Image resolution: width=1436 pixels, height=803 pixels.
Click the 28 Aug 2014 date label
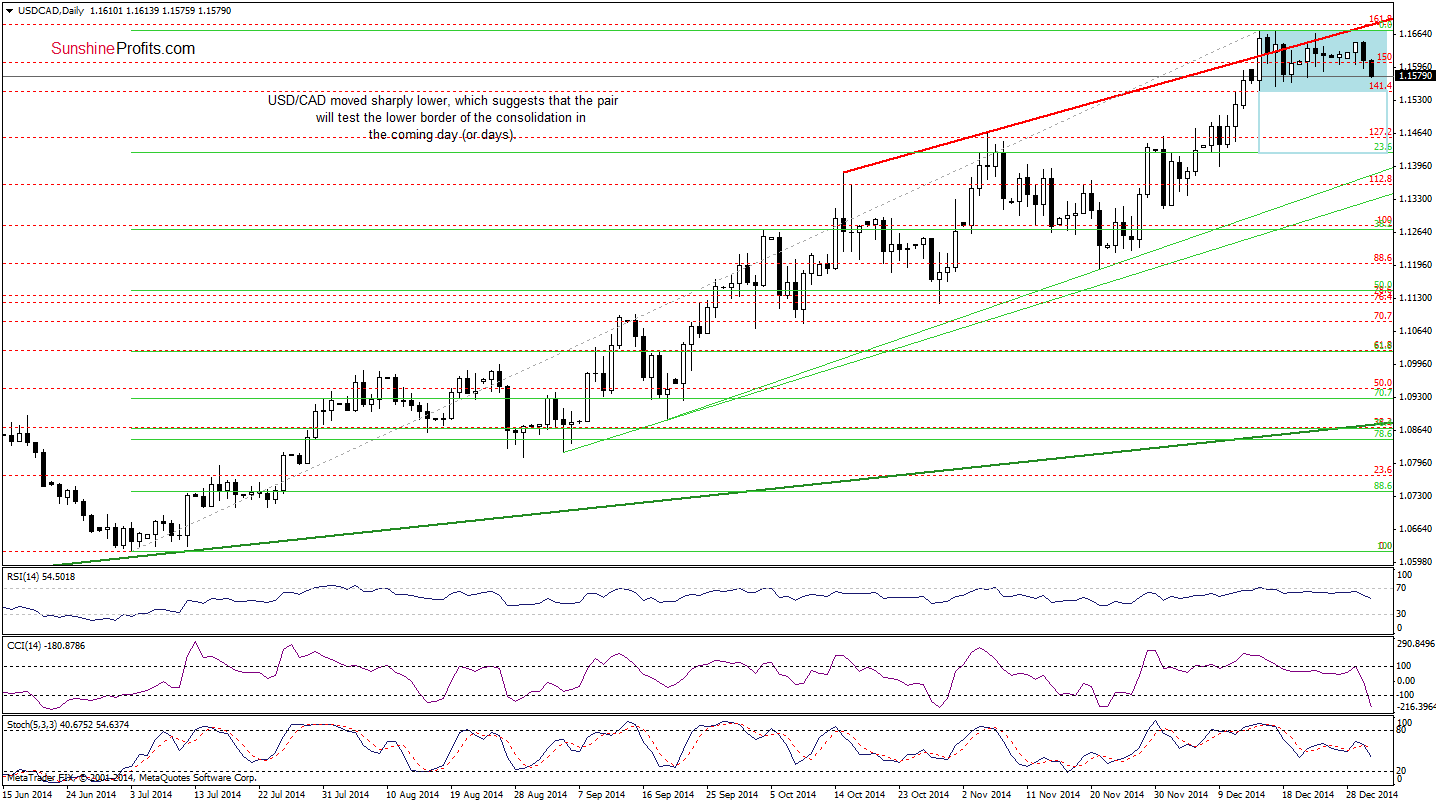(x=541, y=795)
